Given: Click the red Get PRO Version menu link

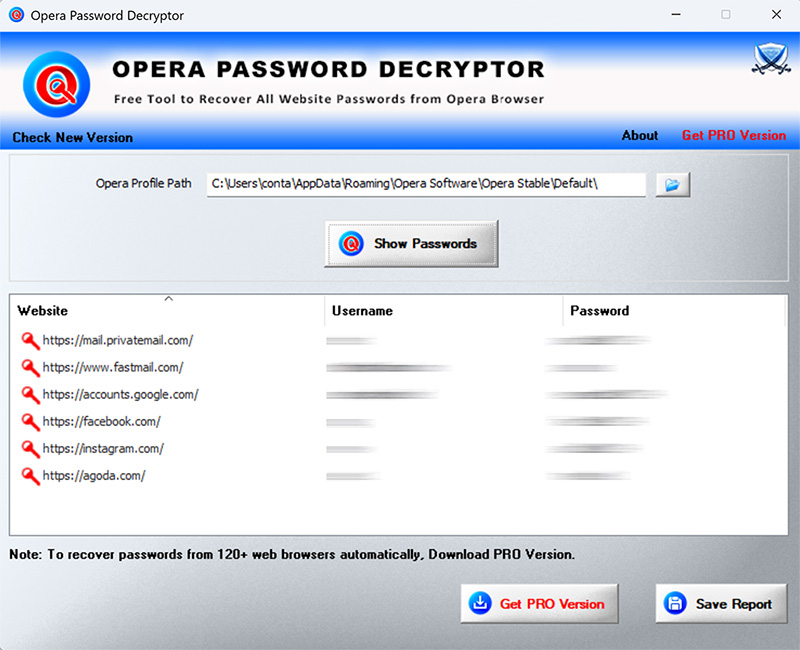Looking at the screenshot, I should 733,135.
